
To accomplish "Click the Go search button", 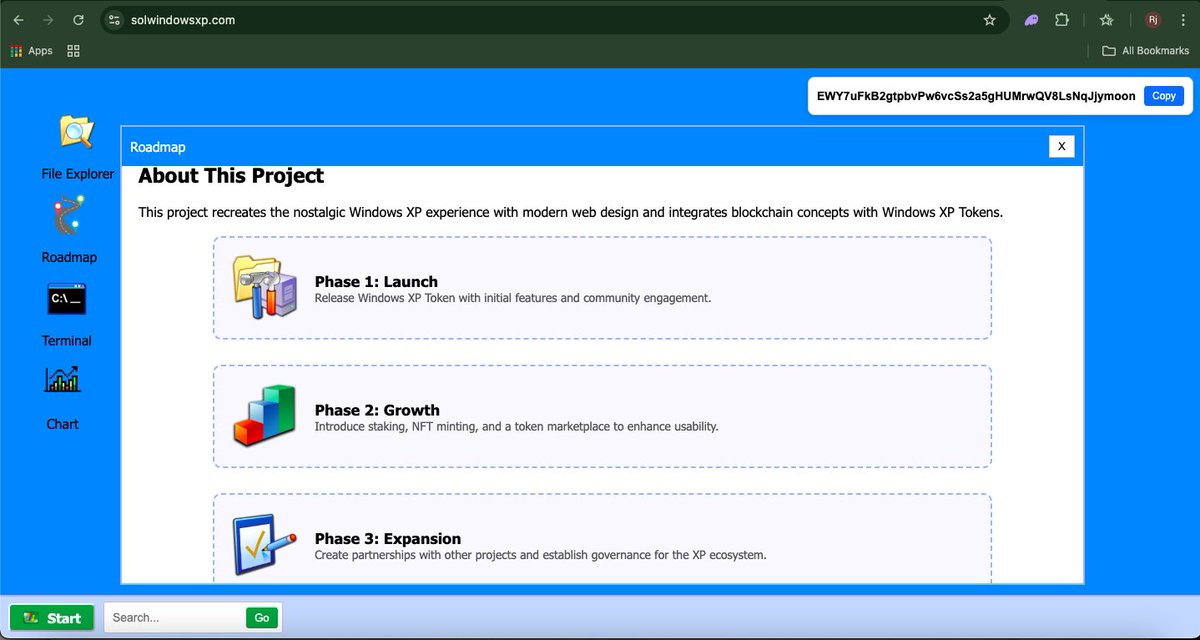I will pos(262,618).
